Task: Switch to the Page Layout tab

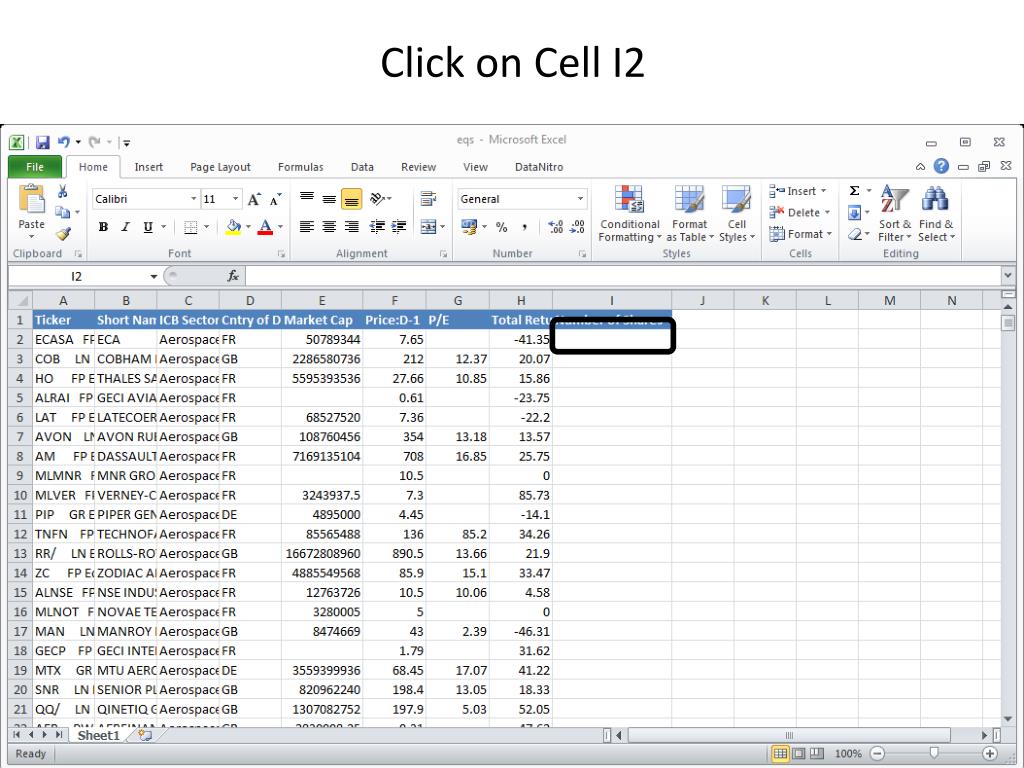Action: [x=220, y=167]
